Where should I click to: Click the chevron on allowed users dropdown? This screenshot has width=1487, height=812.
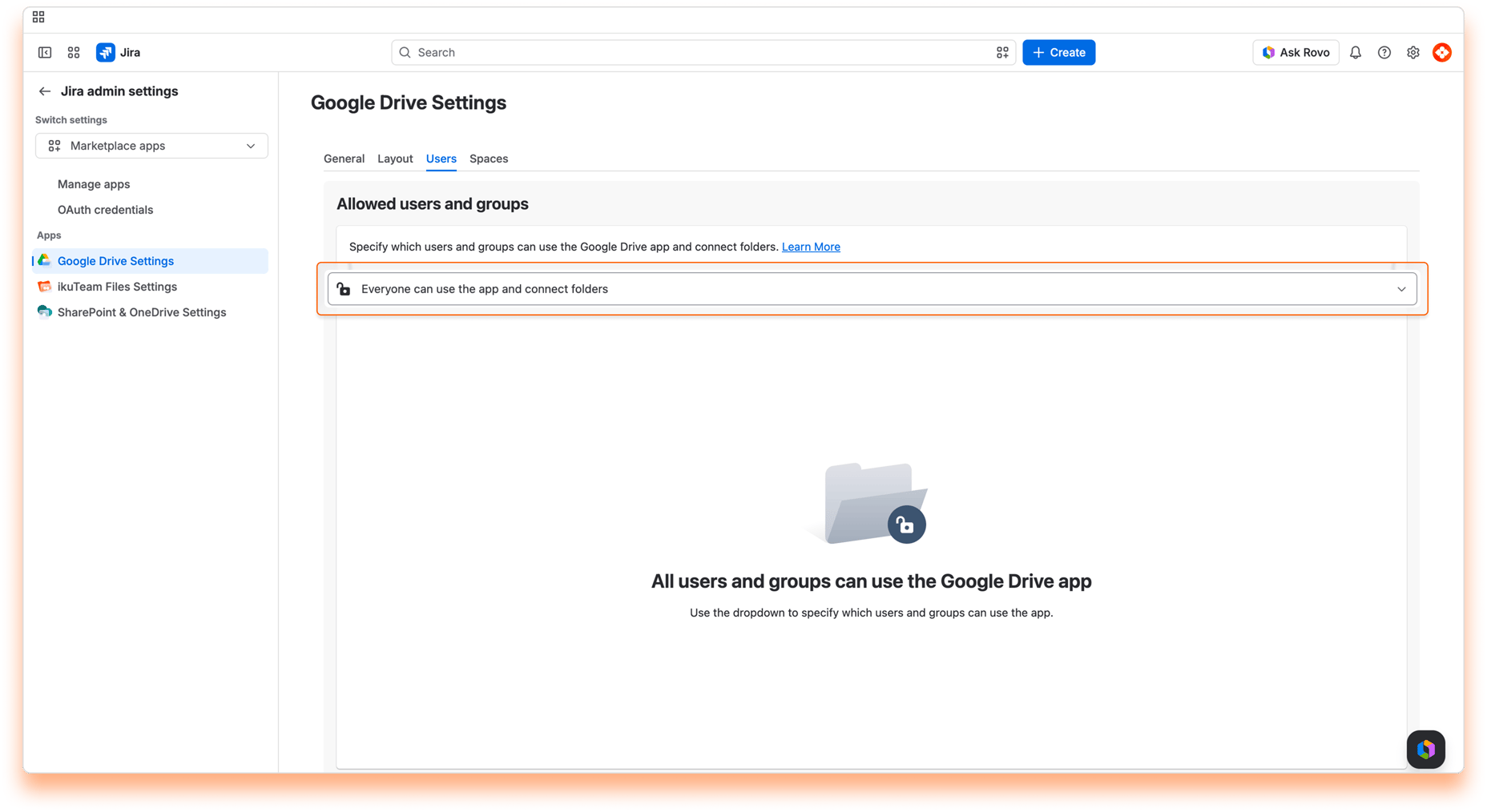pyautogui.click(x=1401, y=289)
